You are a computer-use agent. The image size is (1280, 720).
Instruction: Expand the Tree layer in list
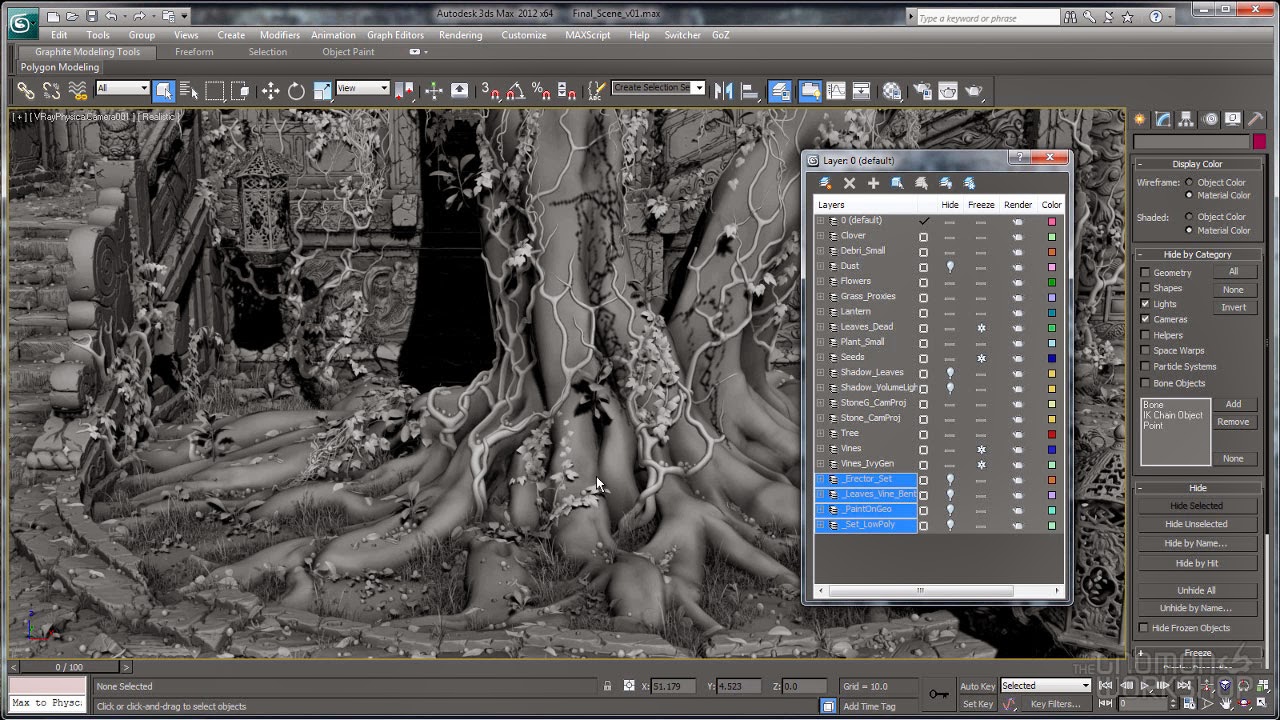[x=821, y=433]
